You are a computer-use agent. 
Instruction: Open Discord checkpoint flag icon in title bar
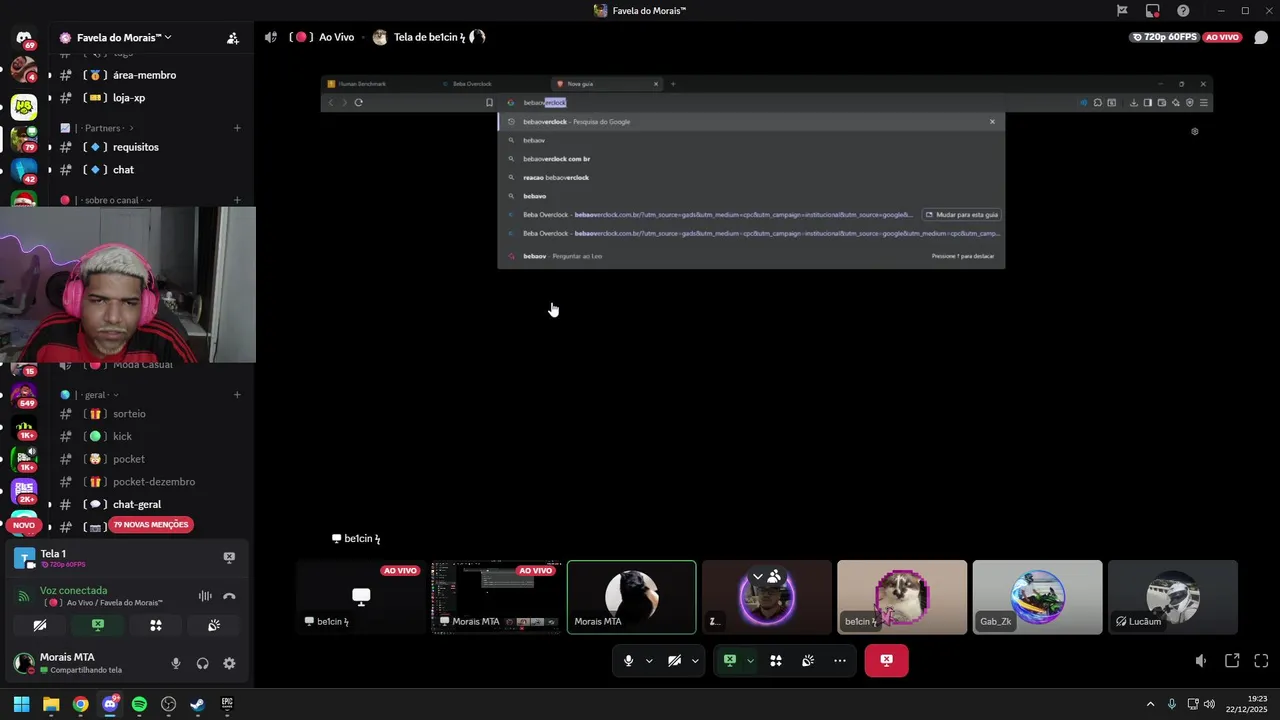(1122, 11)
